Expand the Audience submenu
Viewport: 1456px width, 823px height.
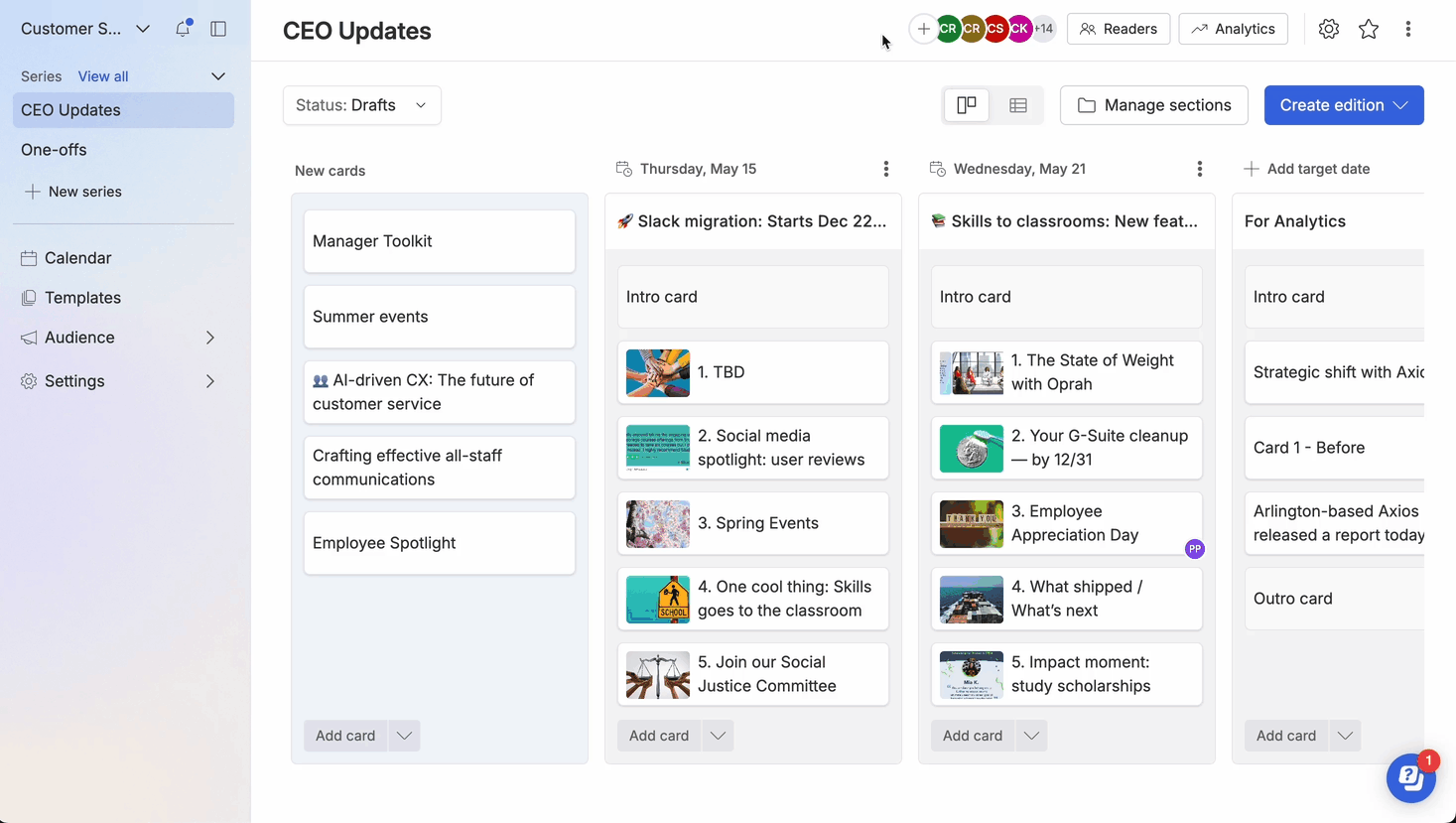pyautogui.click(x=210, y=338)
